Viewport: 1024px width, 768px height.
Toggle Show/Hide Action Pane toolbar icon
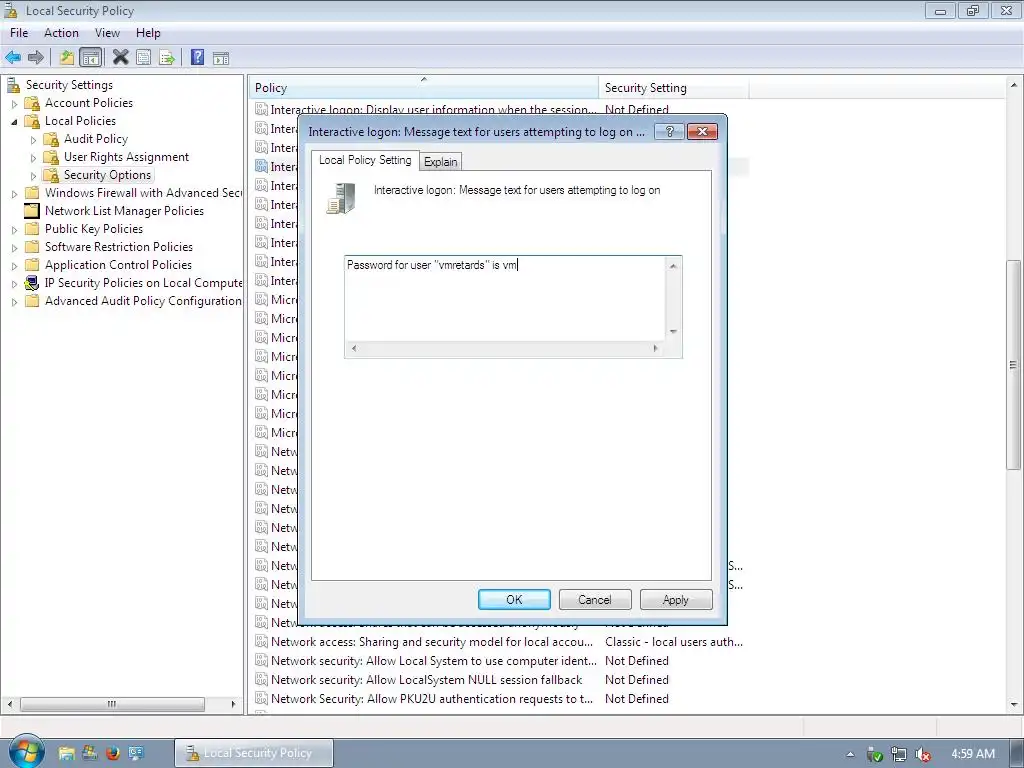point(221,57)
